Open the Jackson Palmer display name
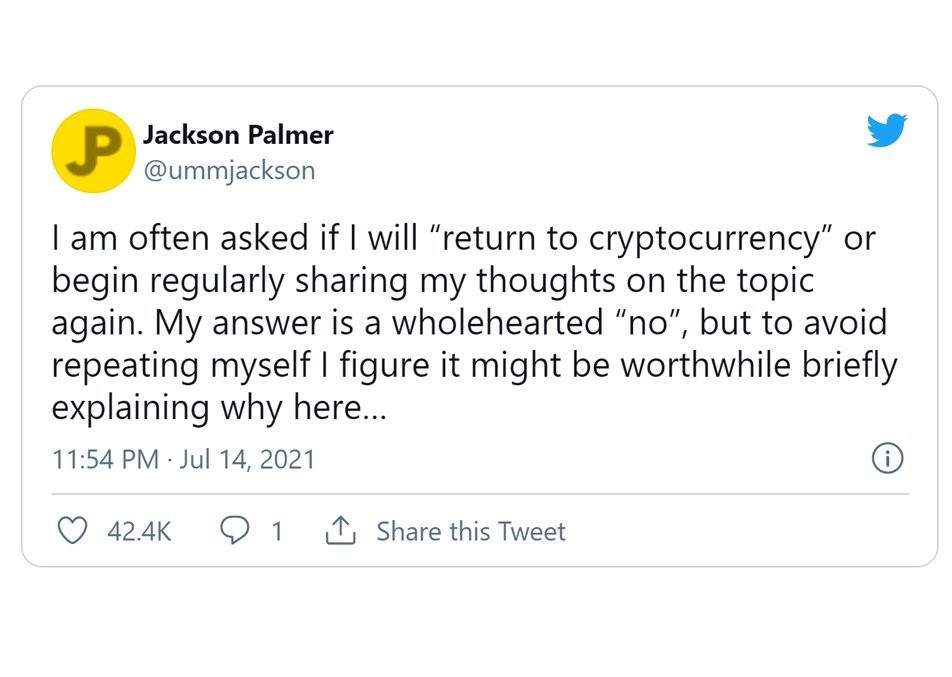The height and width of the screenshot is (677, 952). pyautogui.click(x=238, y=135)
